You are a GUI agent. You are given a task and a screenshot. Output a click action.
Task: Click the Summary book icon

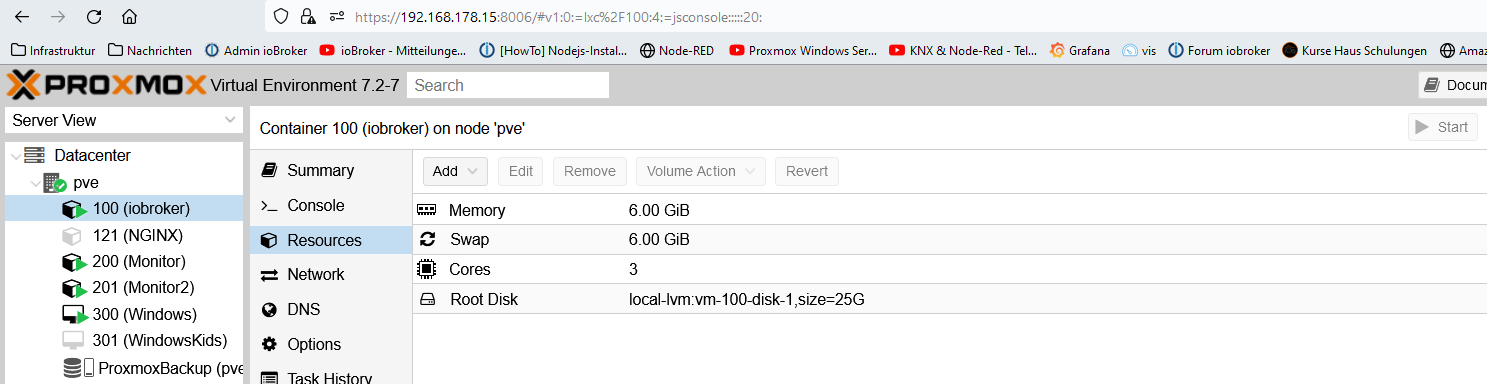(x=268, y=171)
